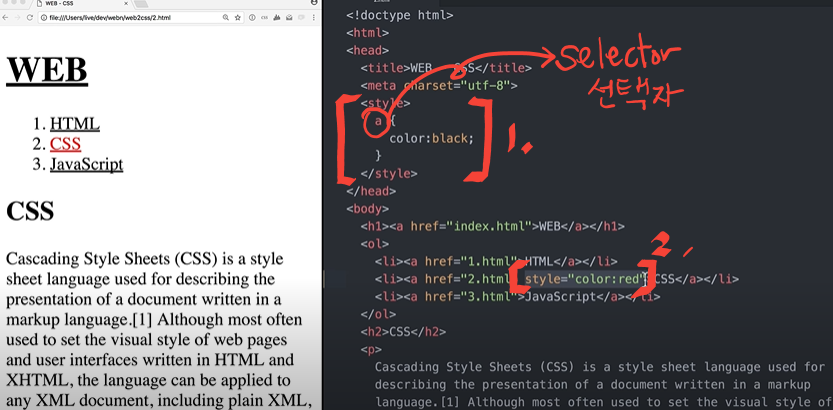Reload the page with the refresh icon
Viewport: 833px width, 410px height.
tap(30, 18)
